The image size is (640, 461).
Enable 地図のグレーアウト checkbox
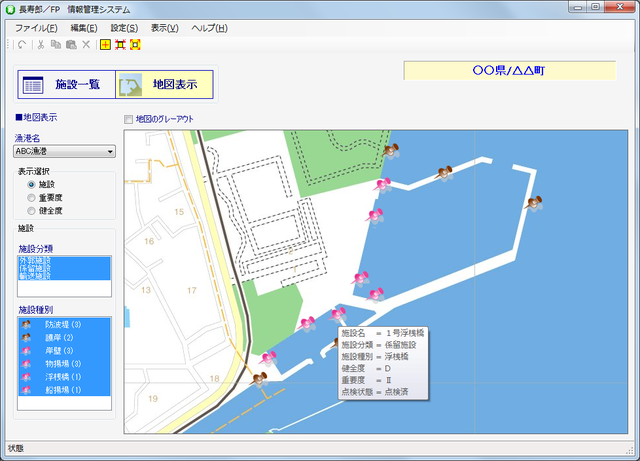pos(128,119)
